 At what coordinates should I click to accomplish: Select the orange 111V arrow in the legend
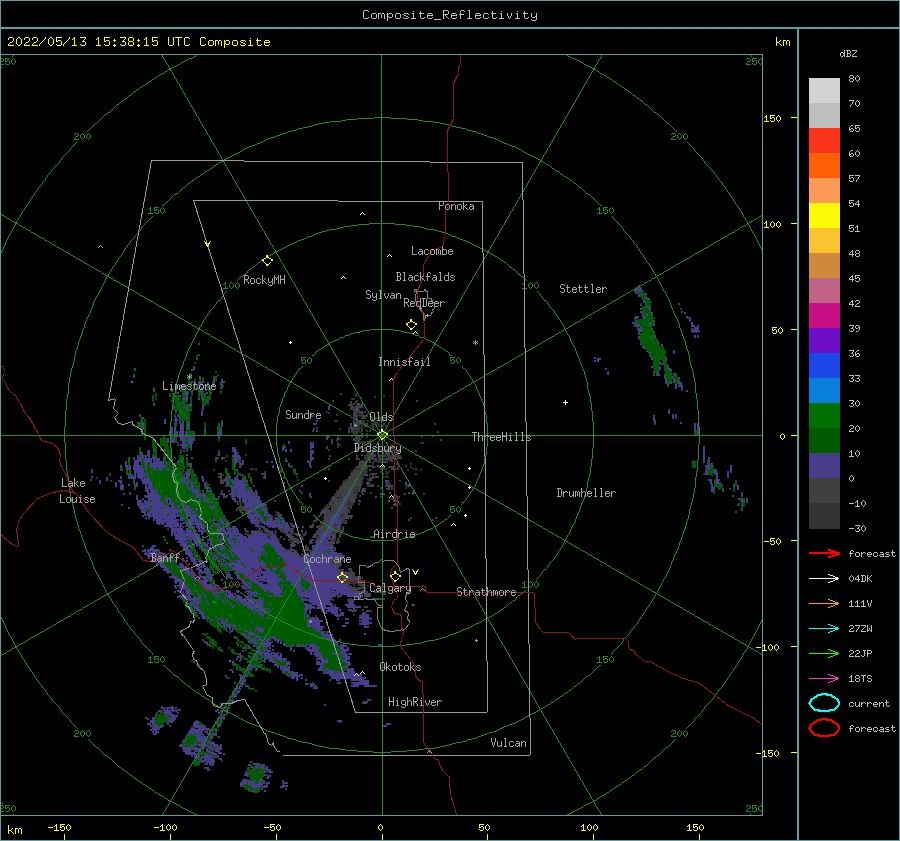[x=824, y=603]
